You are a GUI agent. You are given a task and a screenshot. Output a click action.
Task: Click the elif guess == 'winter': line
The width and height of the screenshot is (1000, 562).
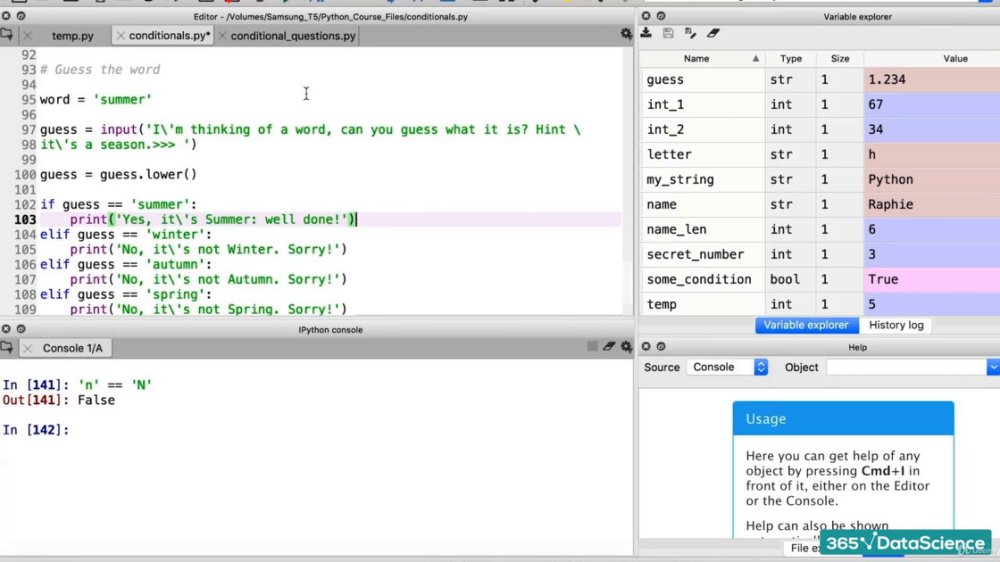[126, 235]
